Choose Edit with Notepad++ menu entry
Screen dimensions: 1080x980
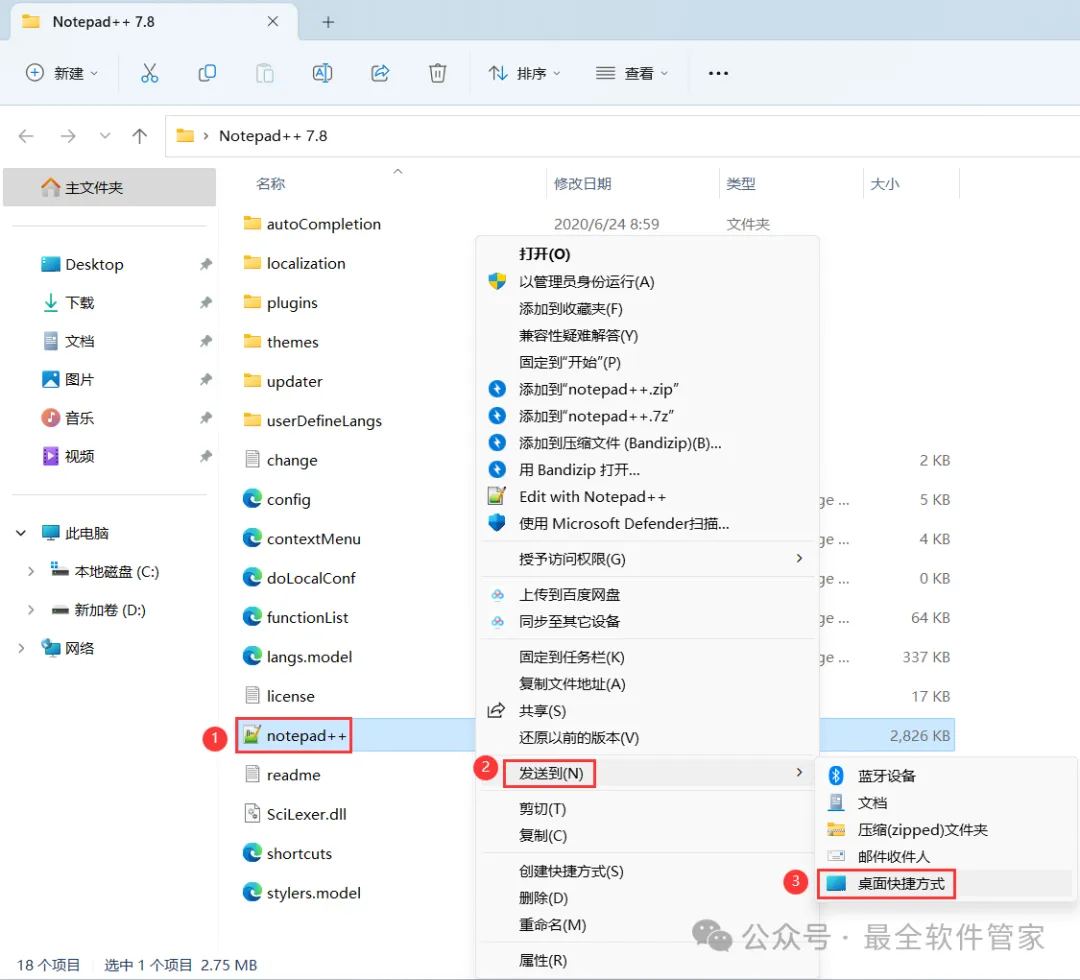click(592, 497)
